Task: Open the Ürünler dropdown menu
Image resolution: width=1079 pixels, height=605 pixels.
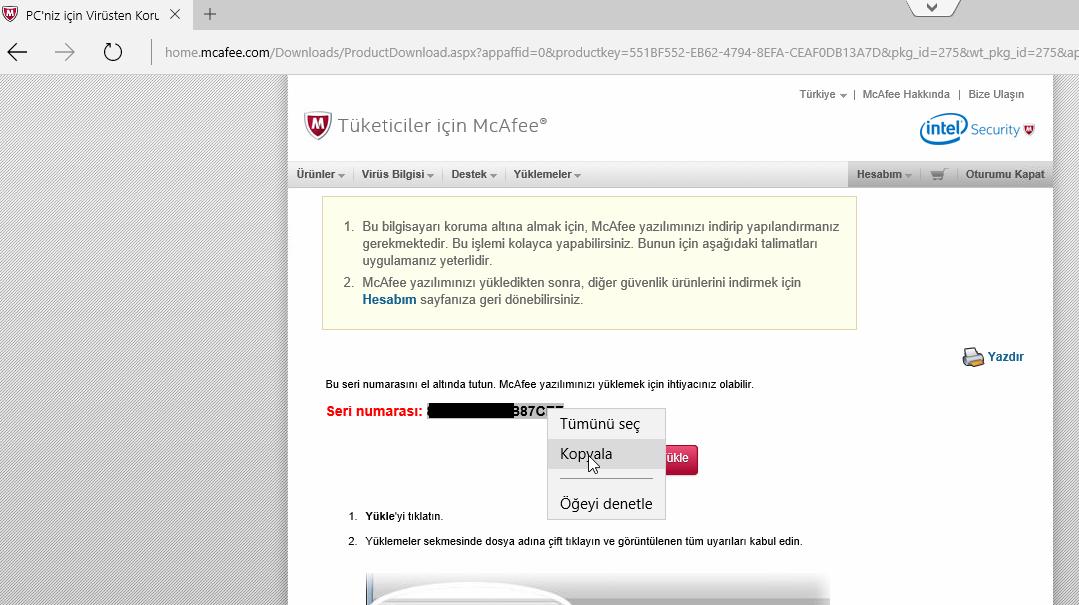Action: coord(318,173)
